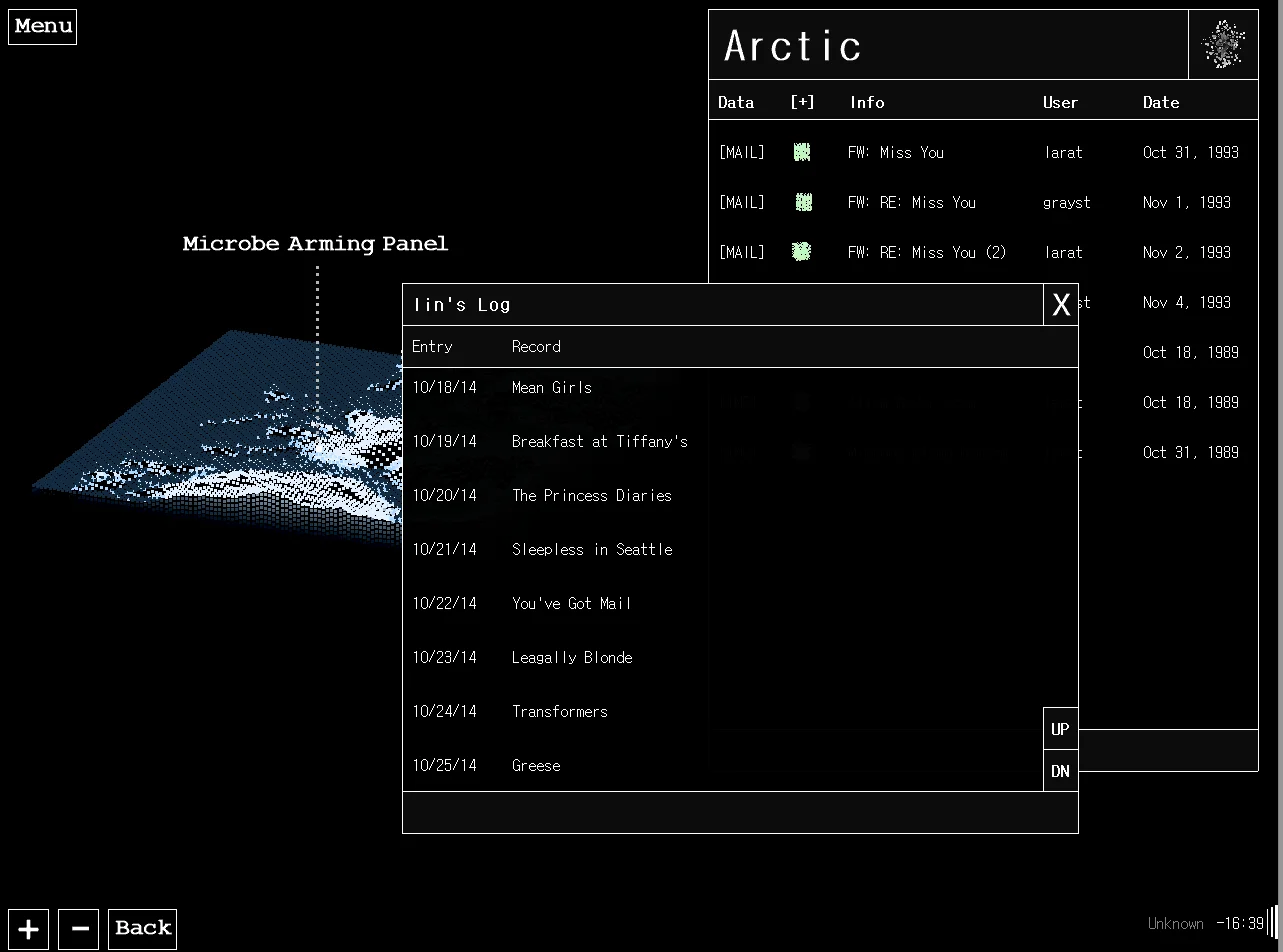Select the Sleepless in Seattle record
This screenshot has width=1283, height=952.
click(x=592, y=550)
